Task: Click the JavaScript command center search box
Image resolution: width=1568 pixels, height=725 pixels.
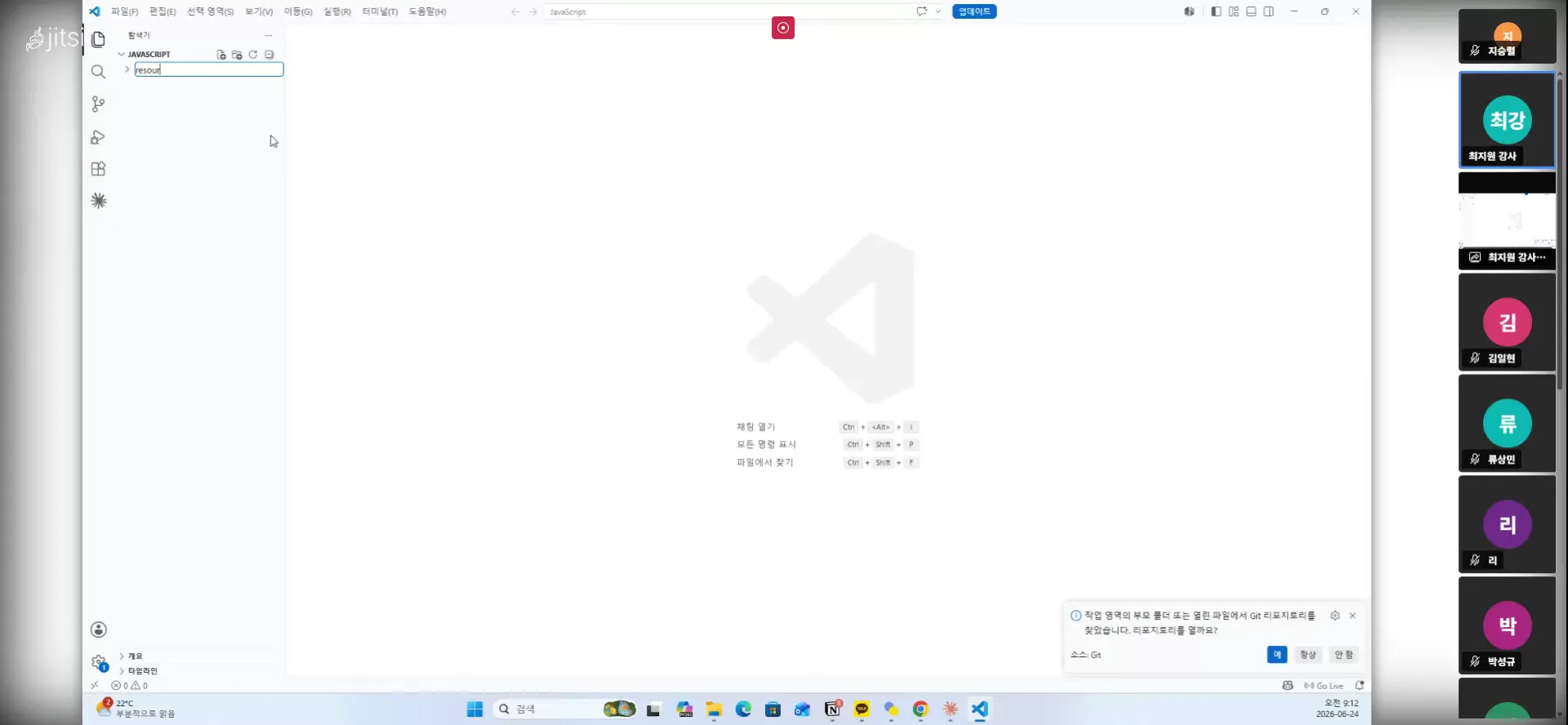Action: pyautogui.click(x=727, y=11)
